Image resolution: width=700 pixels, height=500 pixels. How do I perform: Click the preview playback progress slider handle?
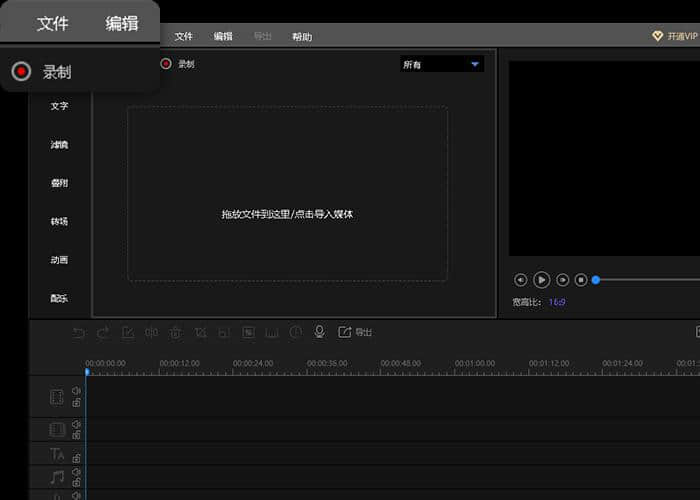pos(596,280)
